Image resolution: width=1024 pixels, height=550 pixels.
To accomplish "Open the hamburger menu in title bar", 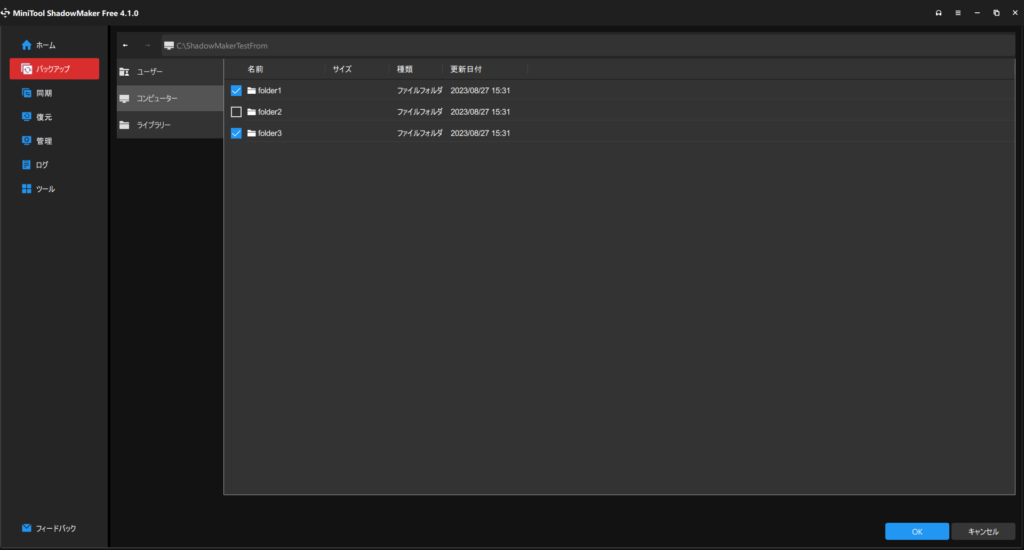I will coord(958,13).
